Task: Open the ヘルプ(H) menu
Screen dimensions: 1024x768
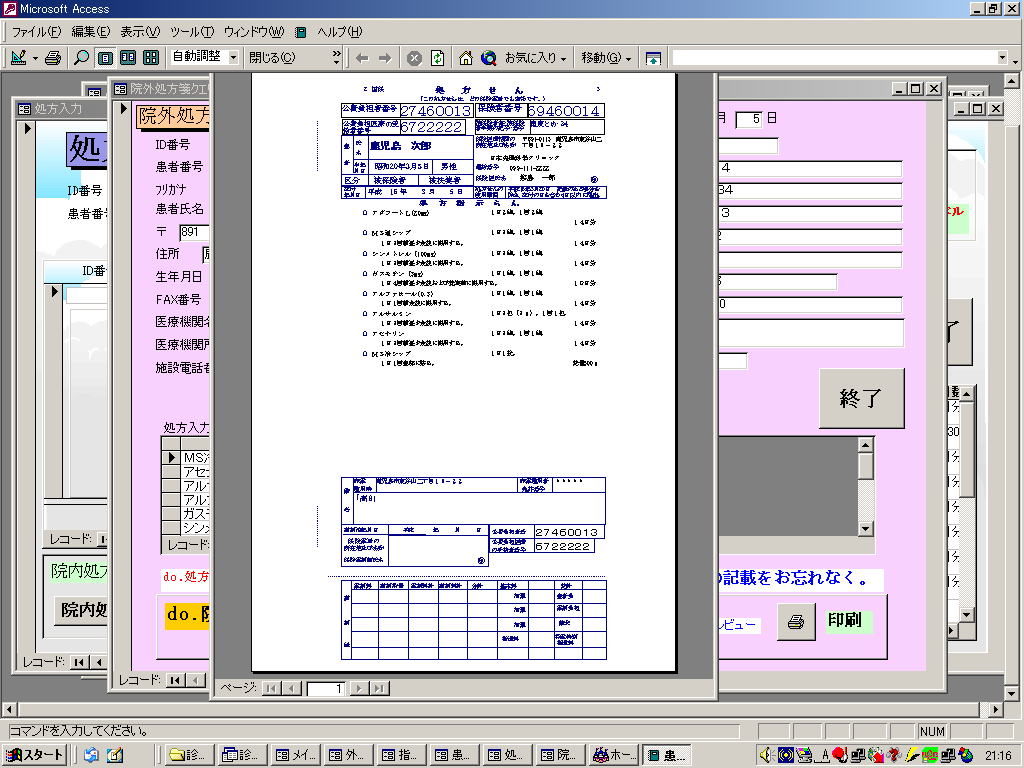Action: pos(340,31)
